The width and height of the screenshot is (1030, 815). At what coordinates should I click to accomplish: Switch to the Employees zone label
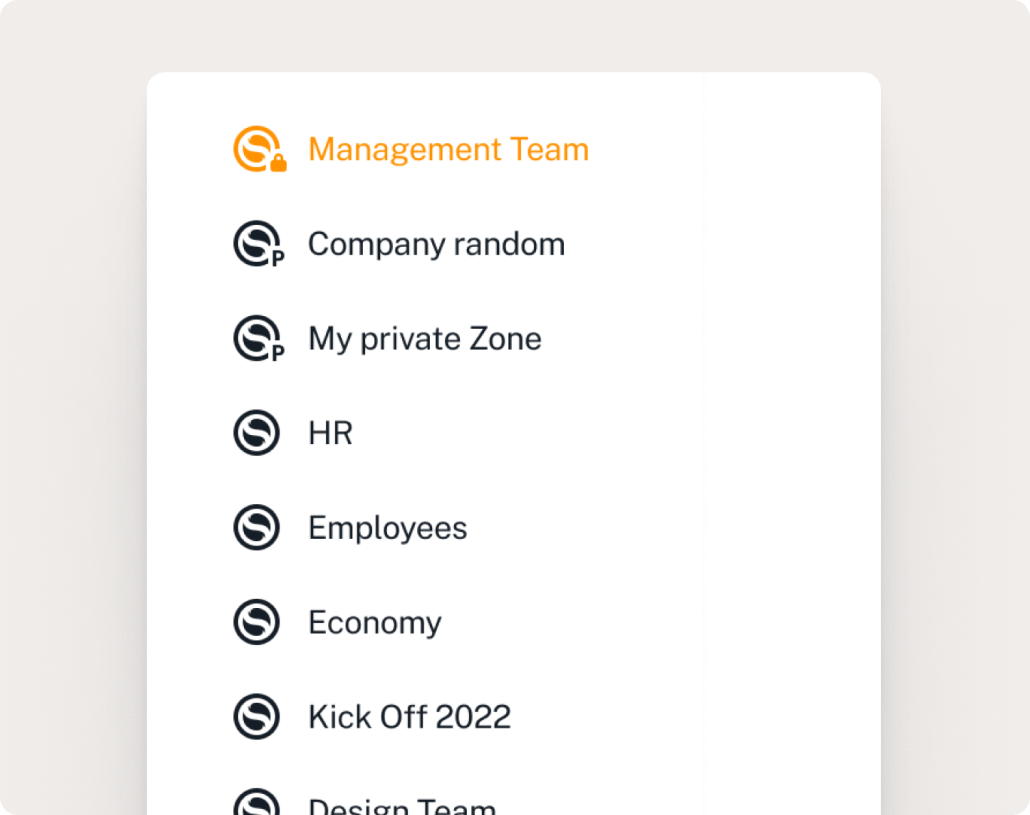pos(387,528)
